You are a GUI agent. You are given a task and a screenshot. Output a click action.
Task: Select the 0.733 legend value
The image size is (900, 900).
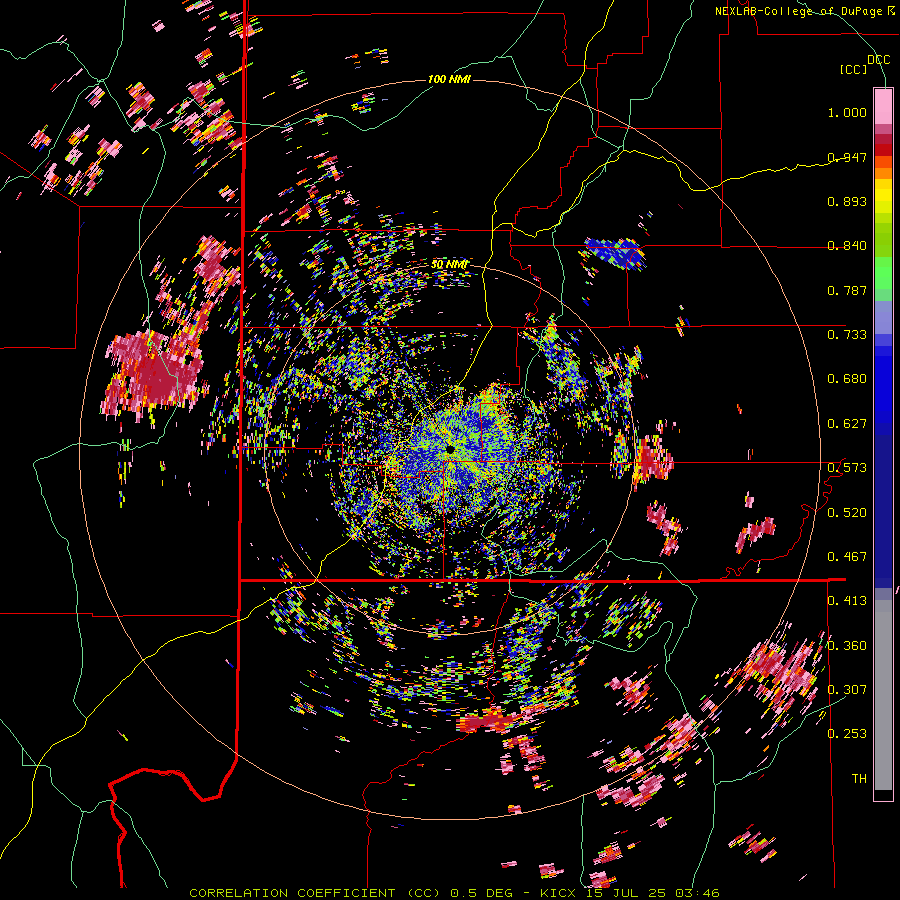coord(847,335)
